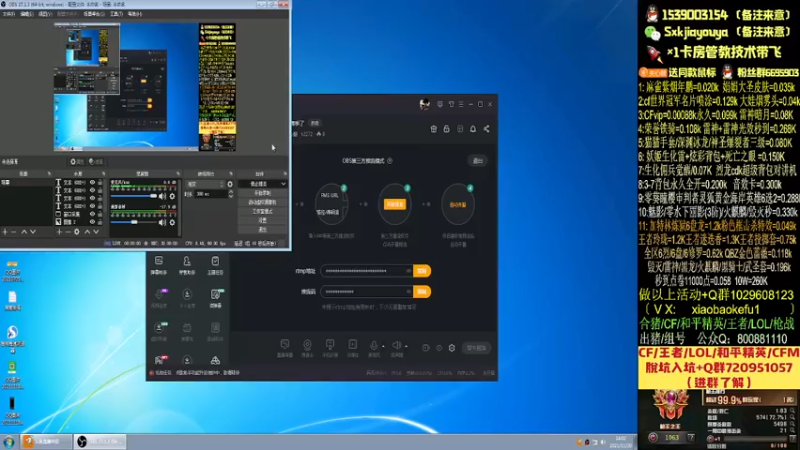Move source up in OBS Sources dock
Viewport: 800px width, 450px height.
point(87,232)
